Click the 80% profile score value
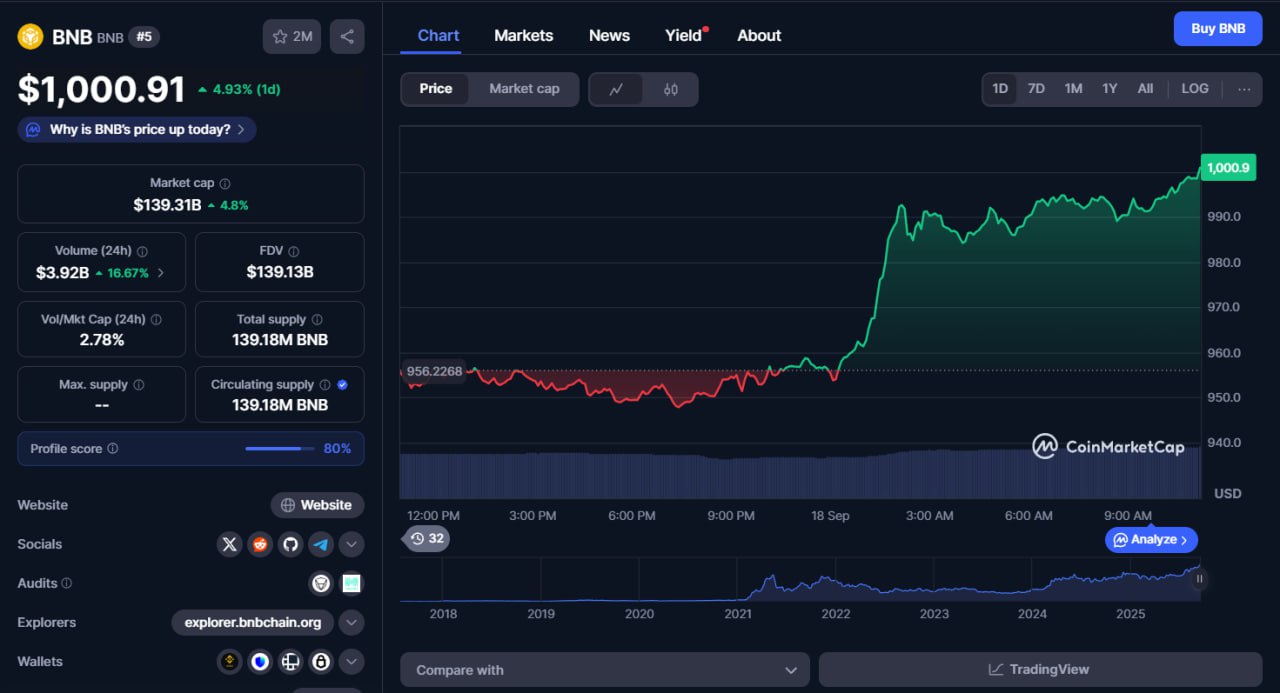This screenshot has height=693, width=1280. tap(337, 449)
